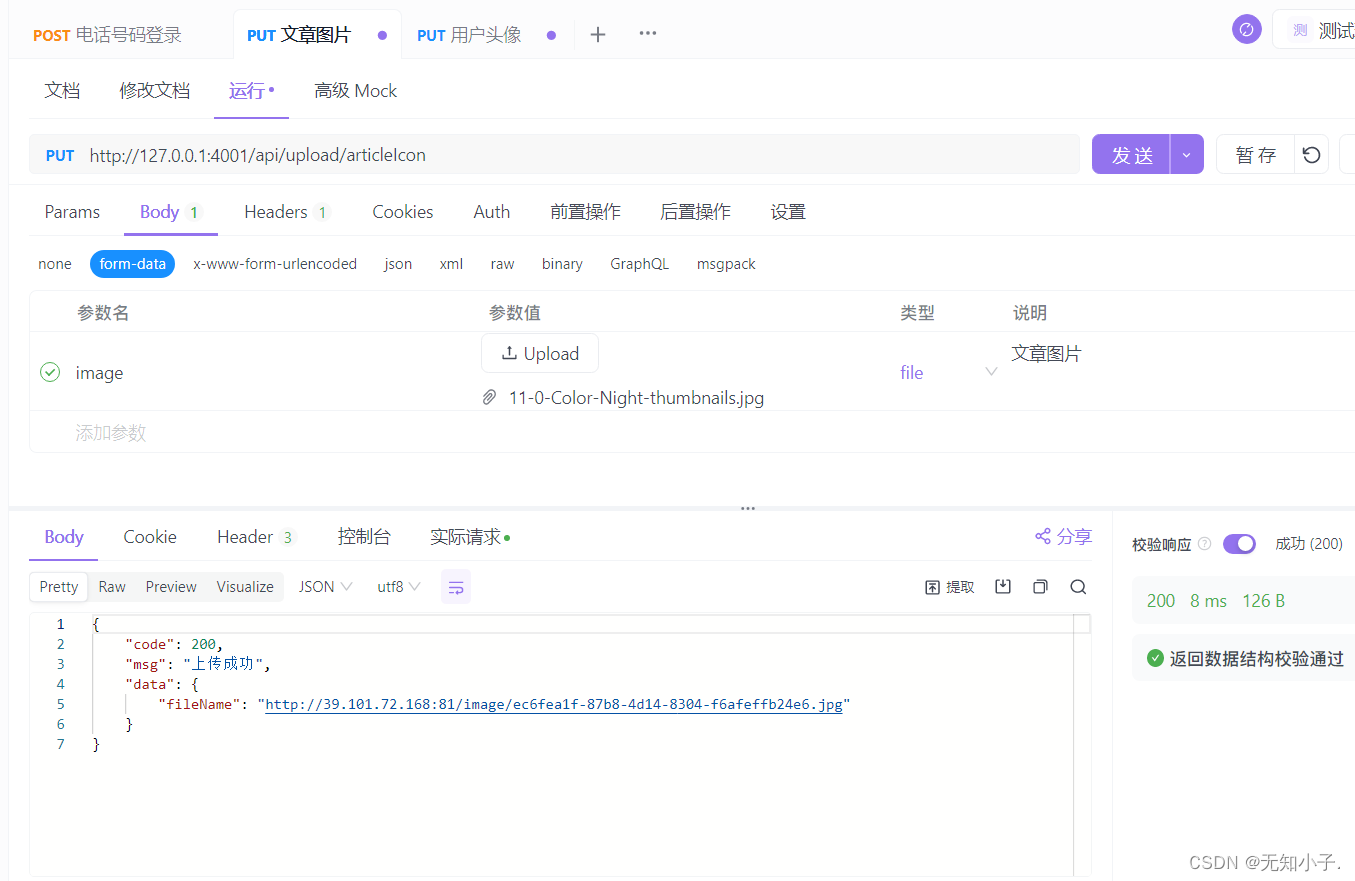Select GraphQL body type
This screenshot has width=1355, height=881.
[x=640, y=264]
